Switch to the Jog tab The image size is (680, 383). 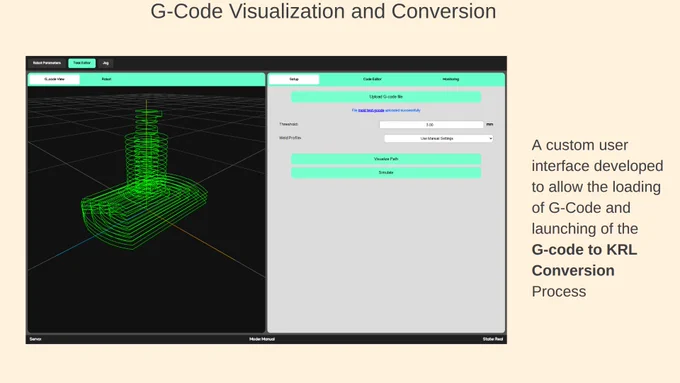point(105,63)
